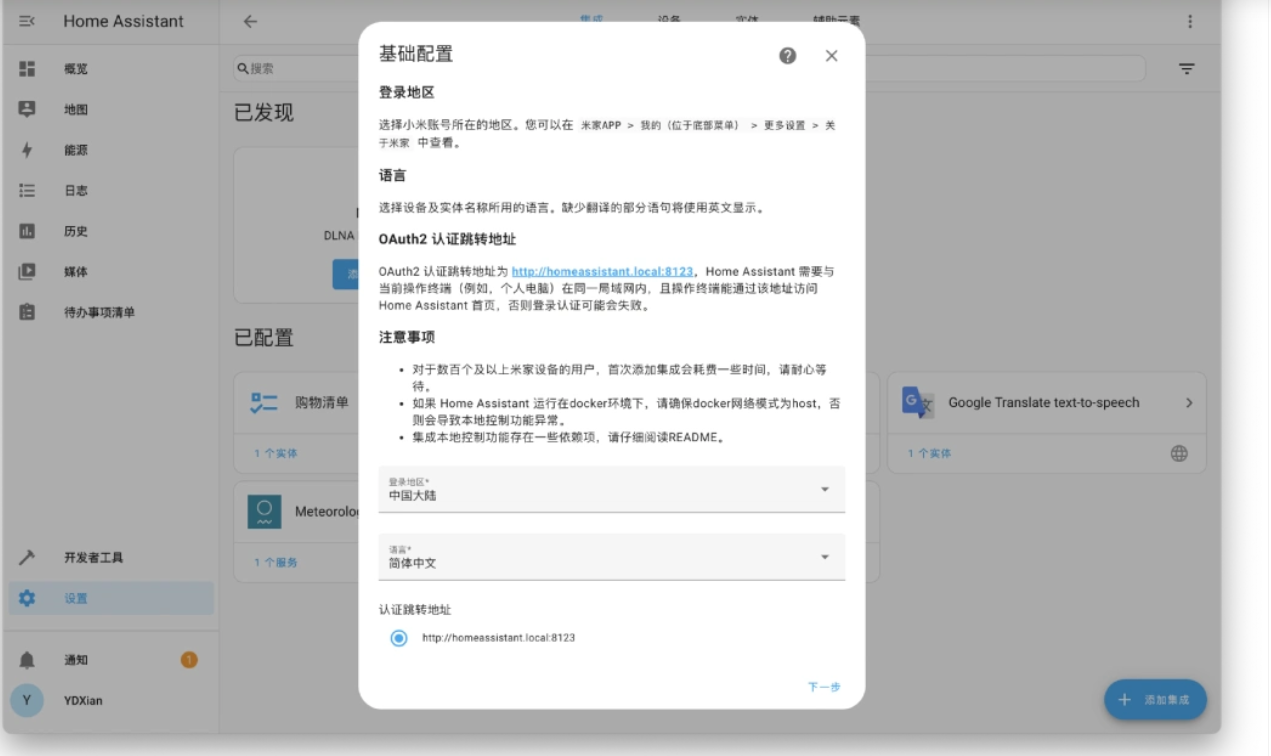This screenshot has height=756, width=1271.
Task: Click the Google Translate logo icon
Action: click(918, 402)
